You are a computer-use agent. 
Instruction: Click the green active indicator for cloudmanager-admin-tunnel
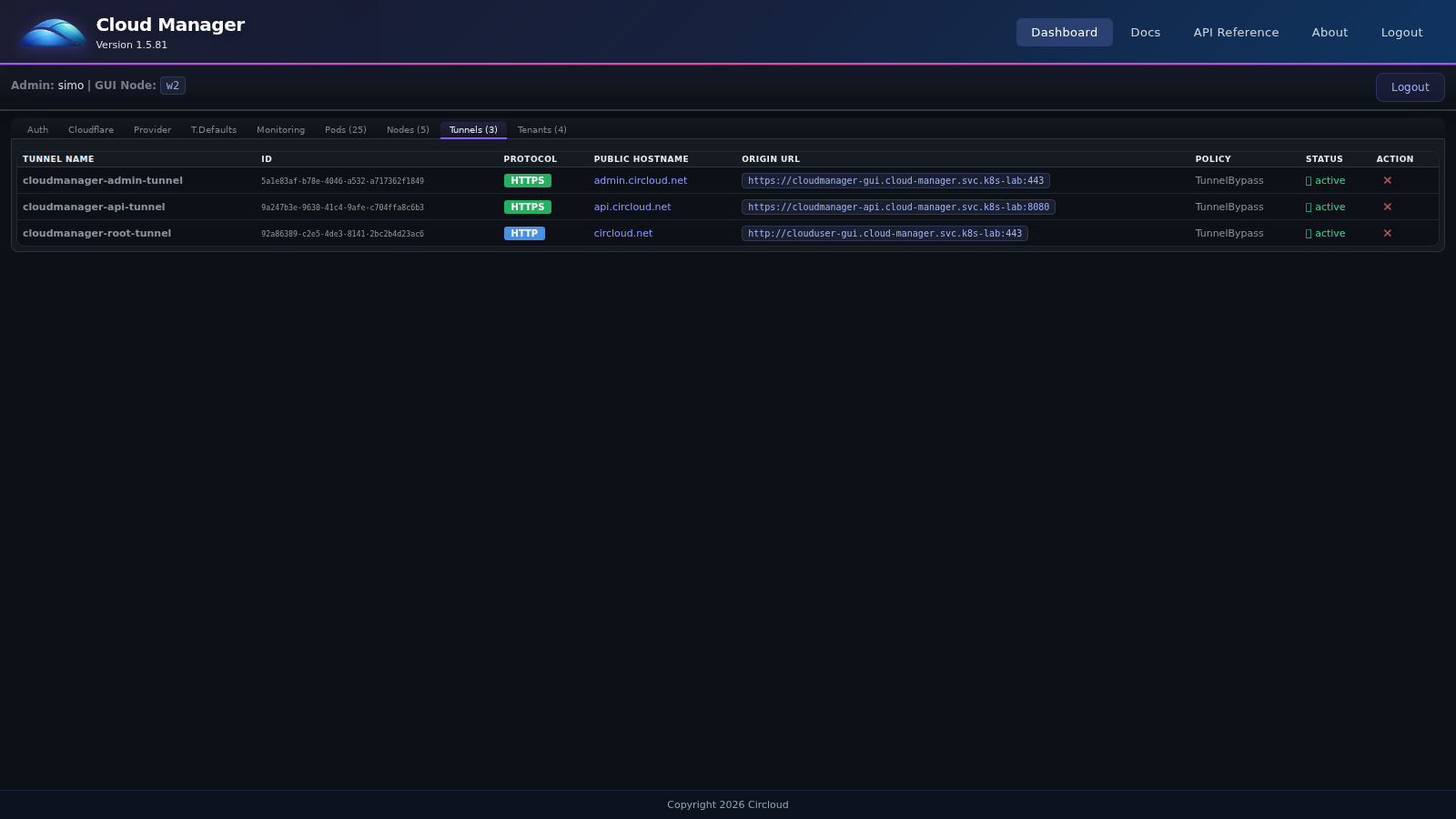1325,180
